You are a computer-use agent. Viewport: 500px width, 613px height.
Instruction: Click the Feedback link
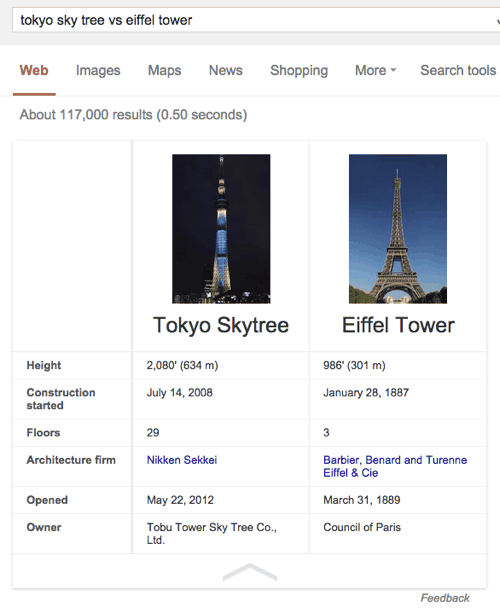tap(445, 598)
